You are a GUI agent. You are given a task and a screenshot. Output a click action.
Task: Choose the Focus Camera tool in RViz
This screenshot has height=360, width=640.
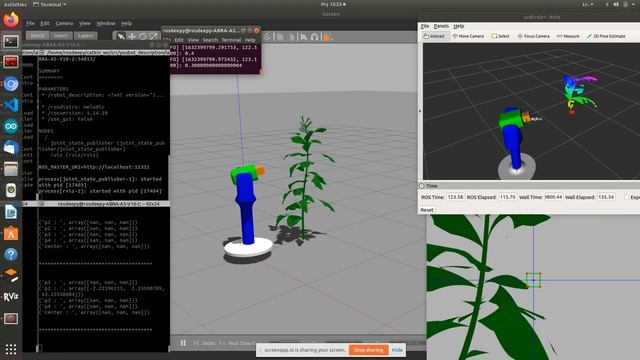[x=533, y=36]
